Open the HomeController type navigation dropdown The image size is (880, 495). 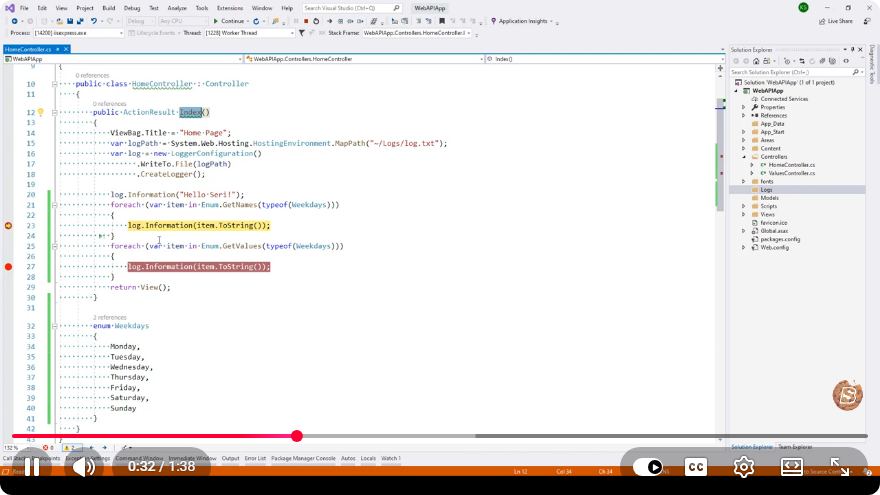tap(364, 58)
